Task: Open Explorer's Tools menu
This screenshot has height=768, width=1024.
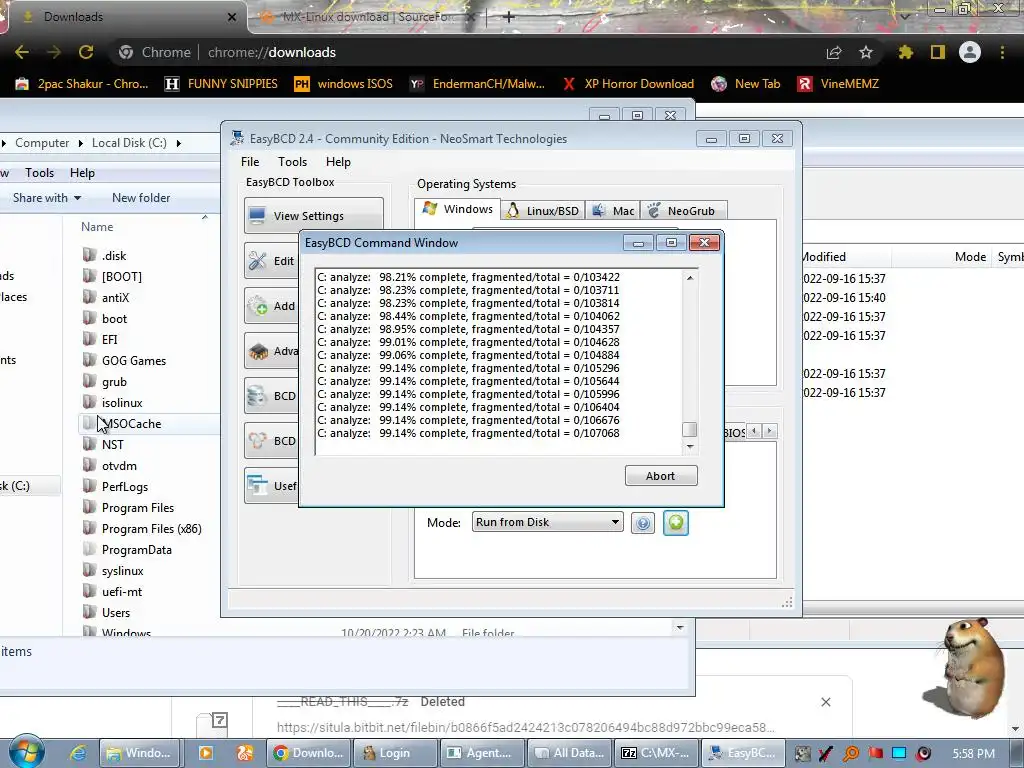Action: 39,172
